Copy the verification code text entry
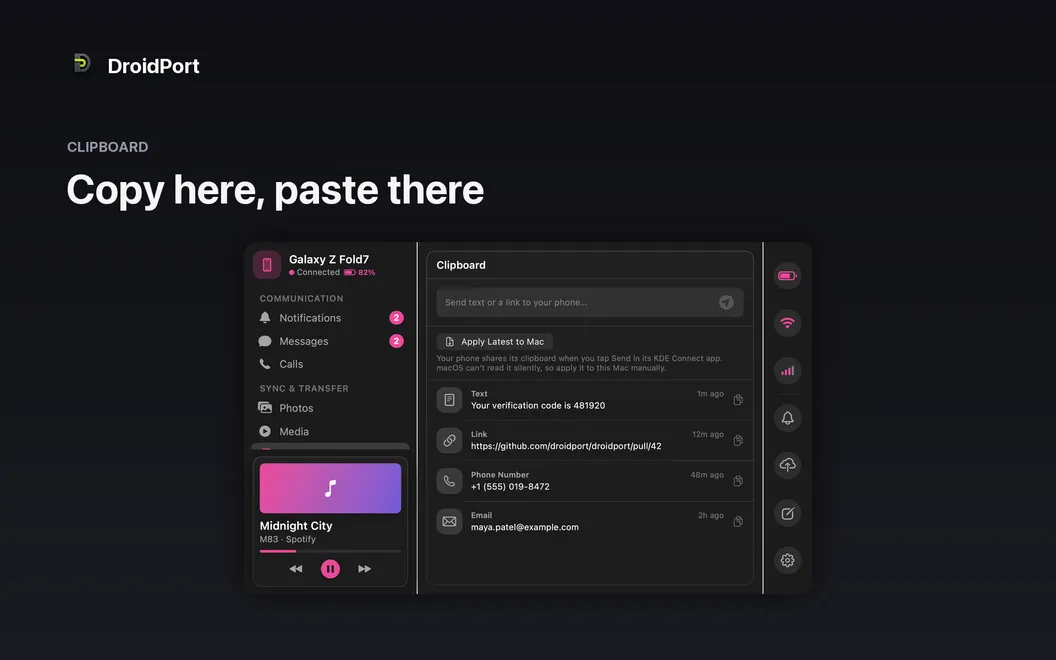The width and height of the screenshot is (1056, 660). tap(738, 400)
